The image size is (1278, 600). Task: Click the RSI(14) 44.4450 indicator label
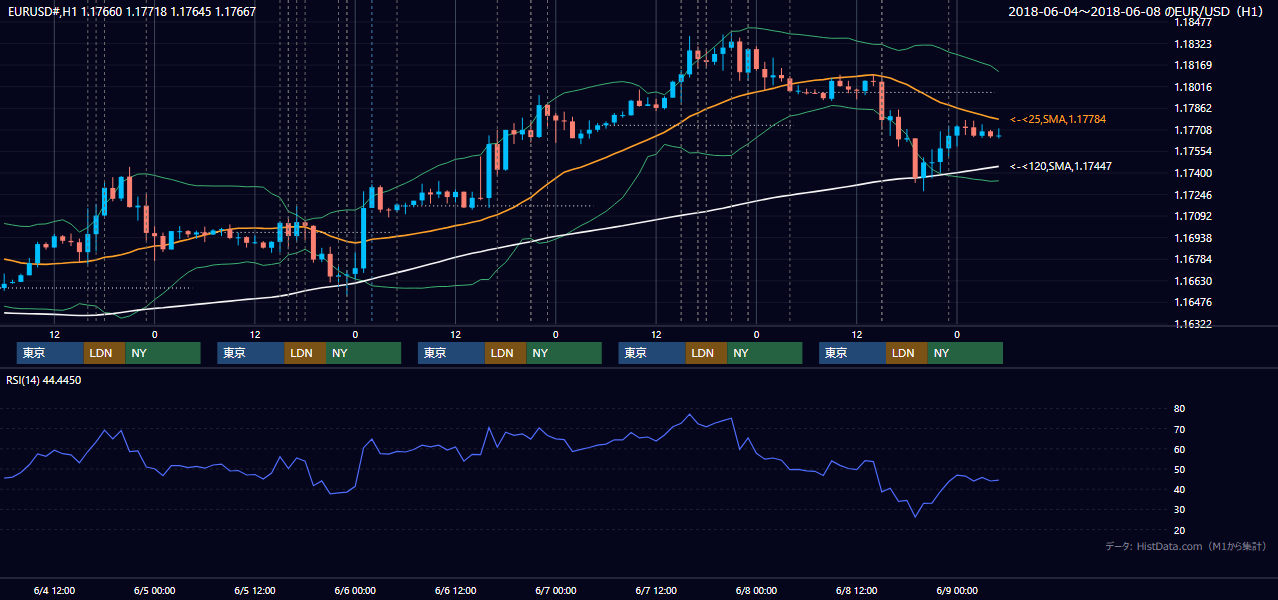click(44, 380)
